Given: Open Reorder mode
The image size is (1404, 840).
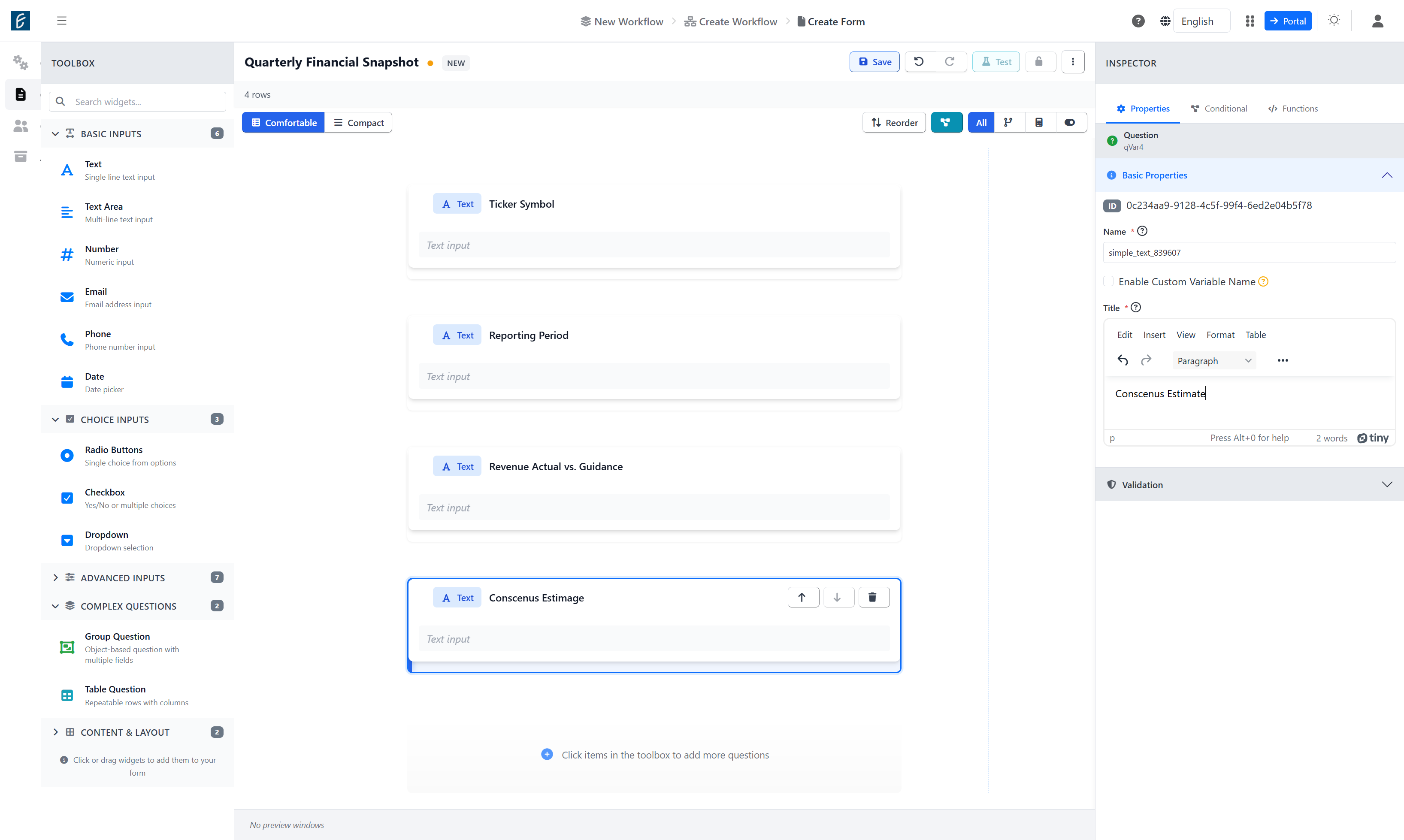Looking at the screenshot, I should tap(894, 122).
